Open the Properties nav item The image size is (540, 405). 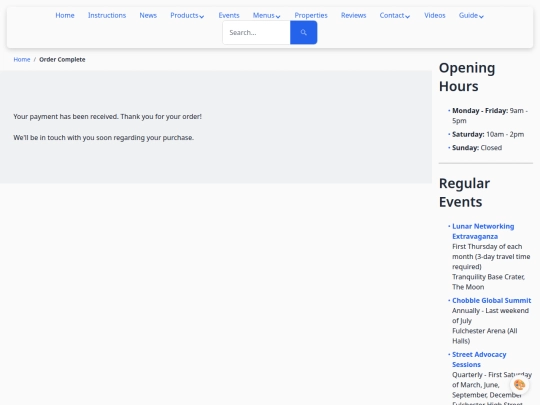click(311, 15)
